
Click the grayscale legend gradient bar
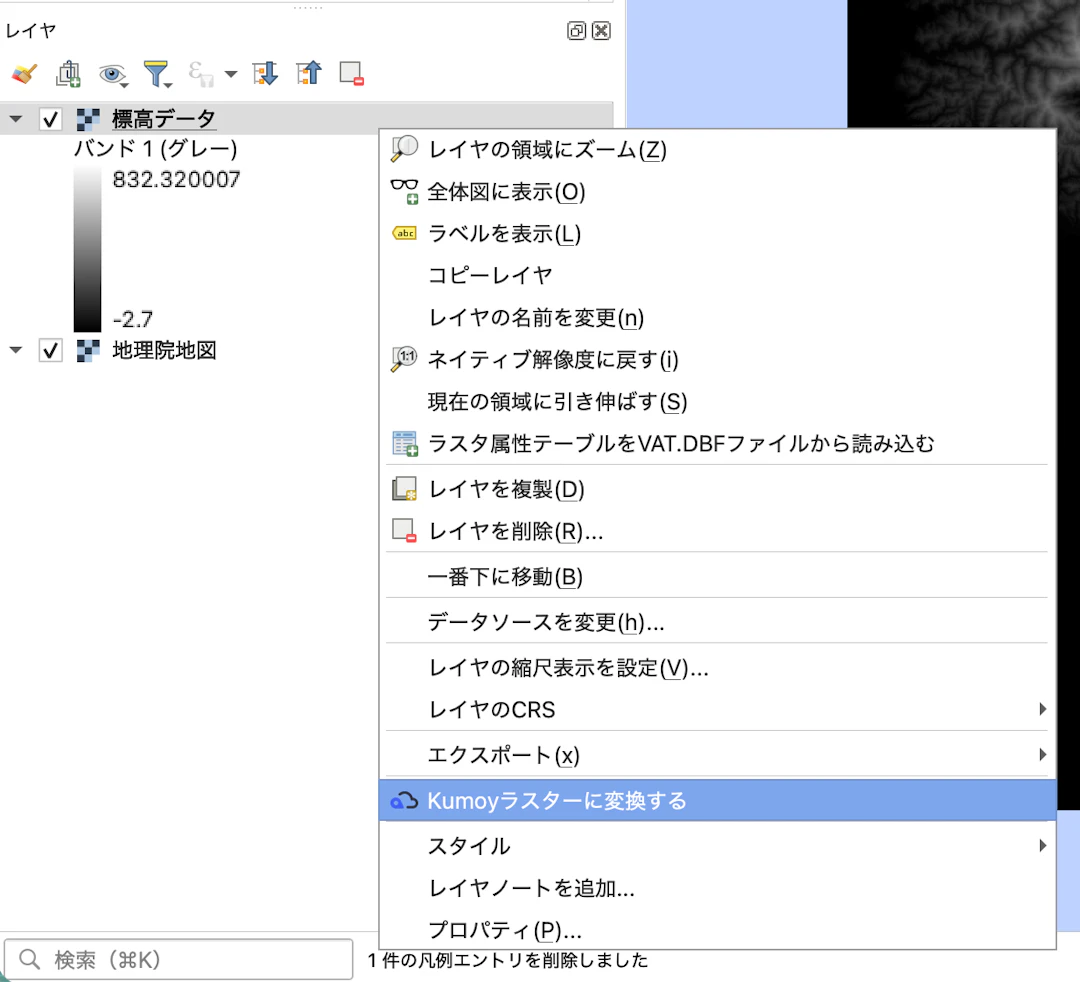coord(87,249)
